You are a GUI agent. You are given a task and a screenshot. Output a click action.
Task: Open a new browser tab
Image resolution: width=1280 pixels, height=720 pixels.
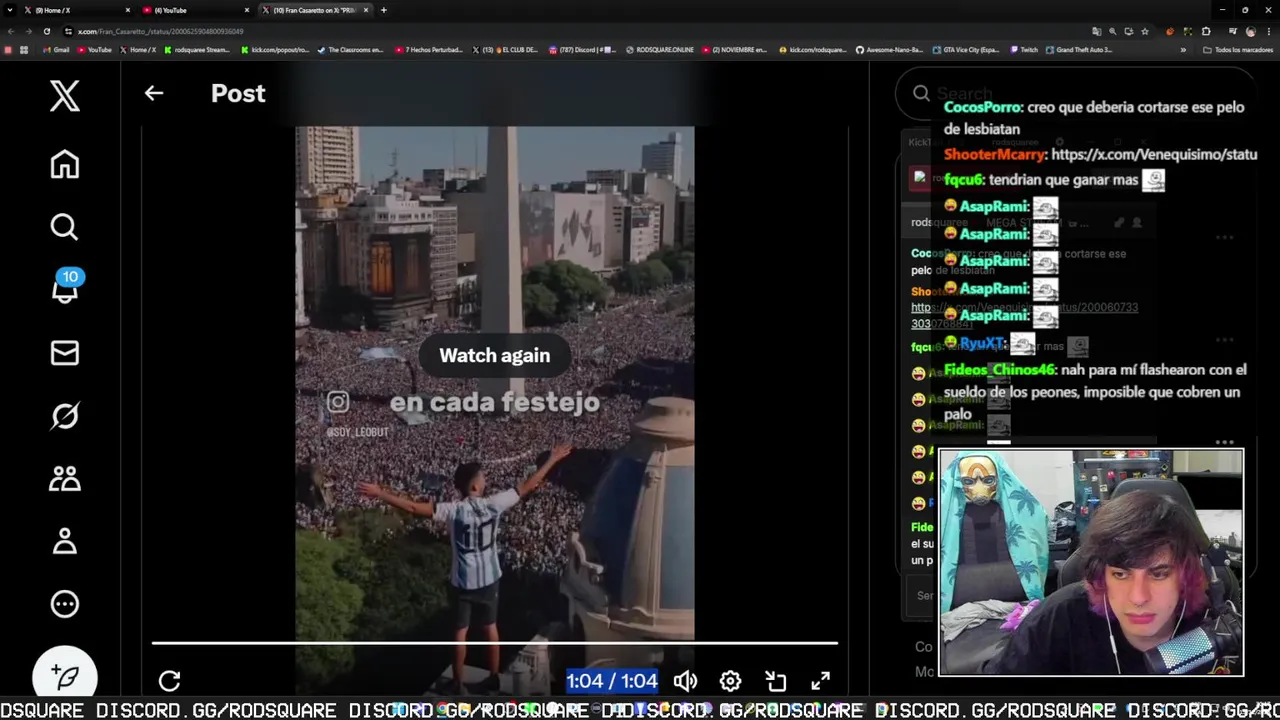[383, 10]
